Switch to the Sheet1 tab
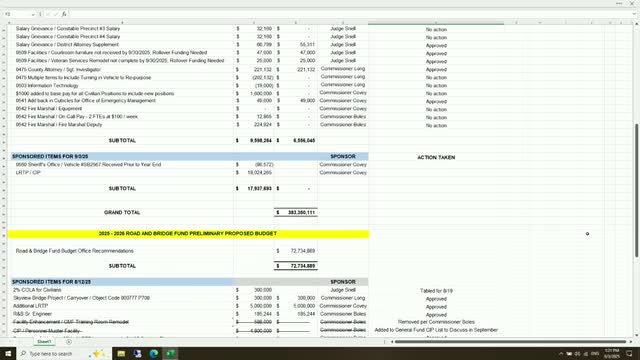This screenshot has width=640, height=360. (44, 342)
